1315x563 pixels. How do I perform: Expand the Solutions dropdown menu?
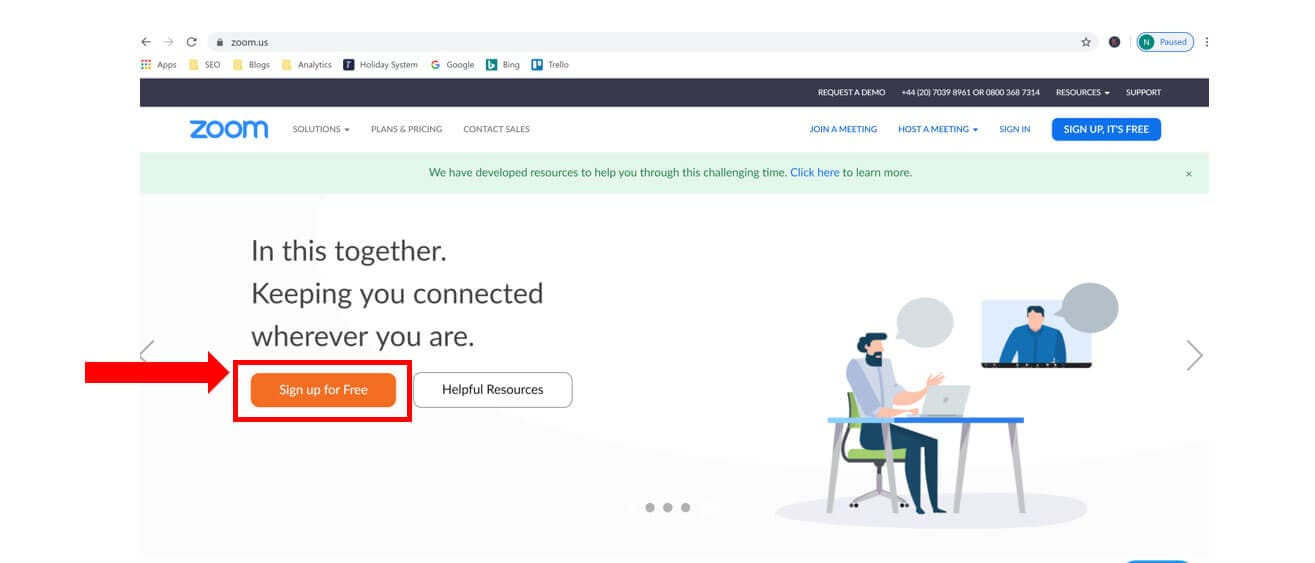[x=321, y=129]
